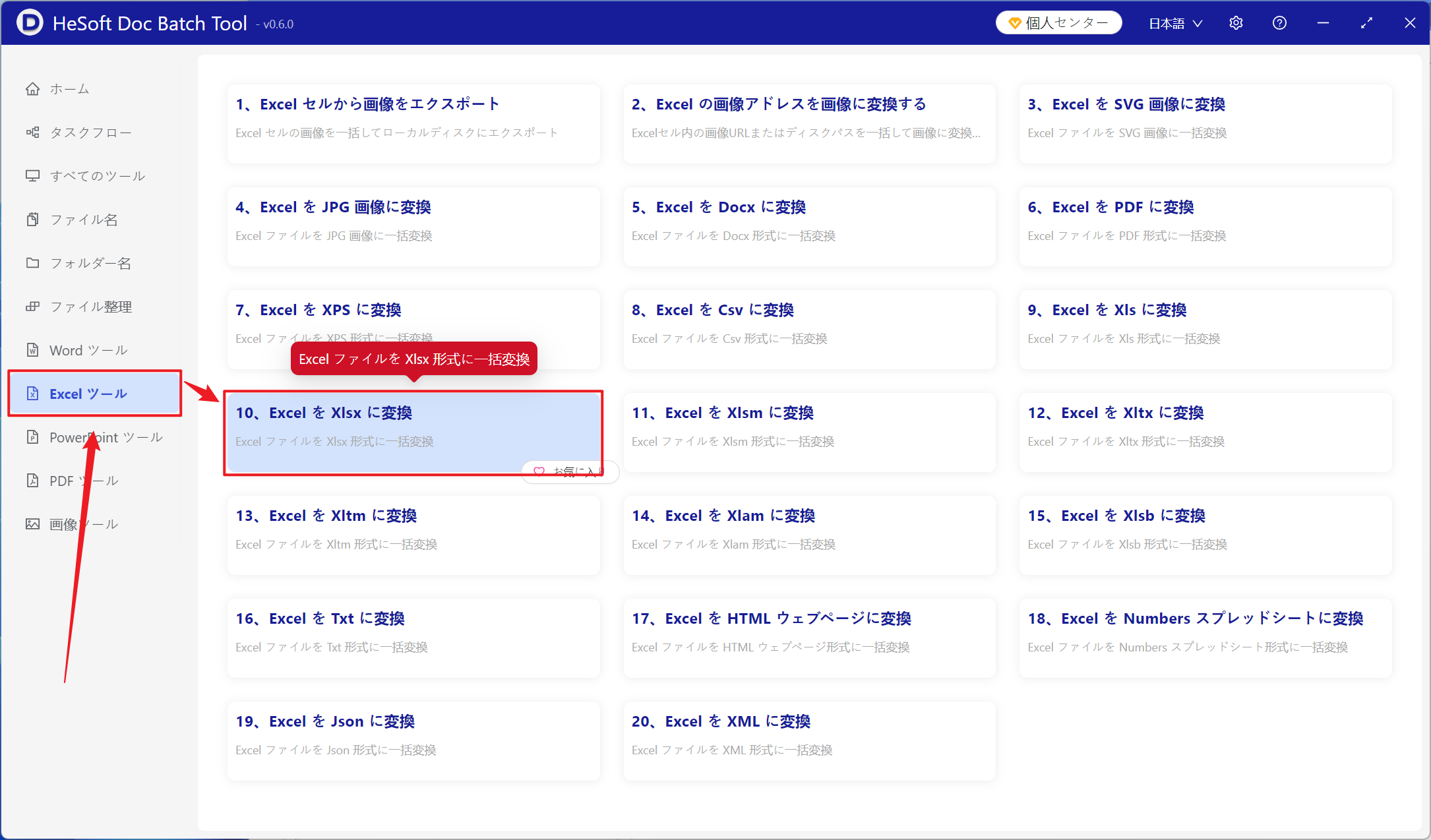Open Excel を Txt に変換 tool

coord(413,638)
